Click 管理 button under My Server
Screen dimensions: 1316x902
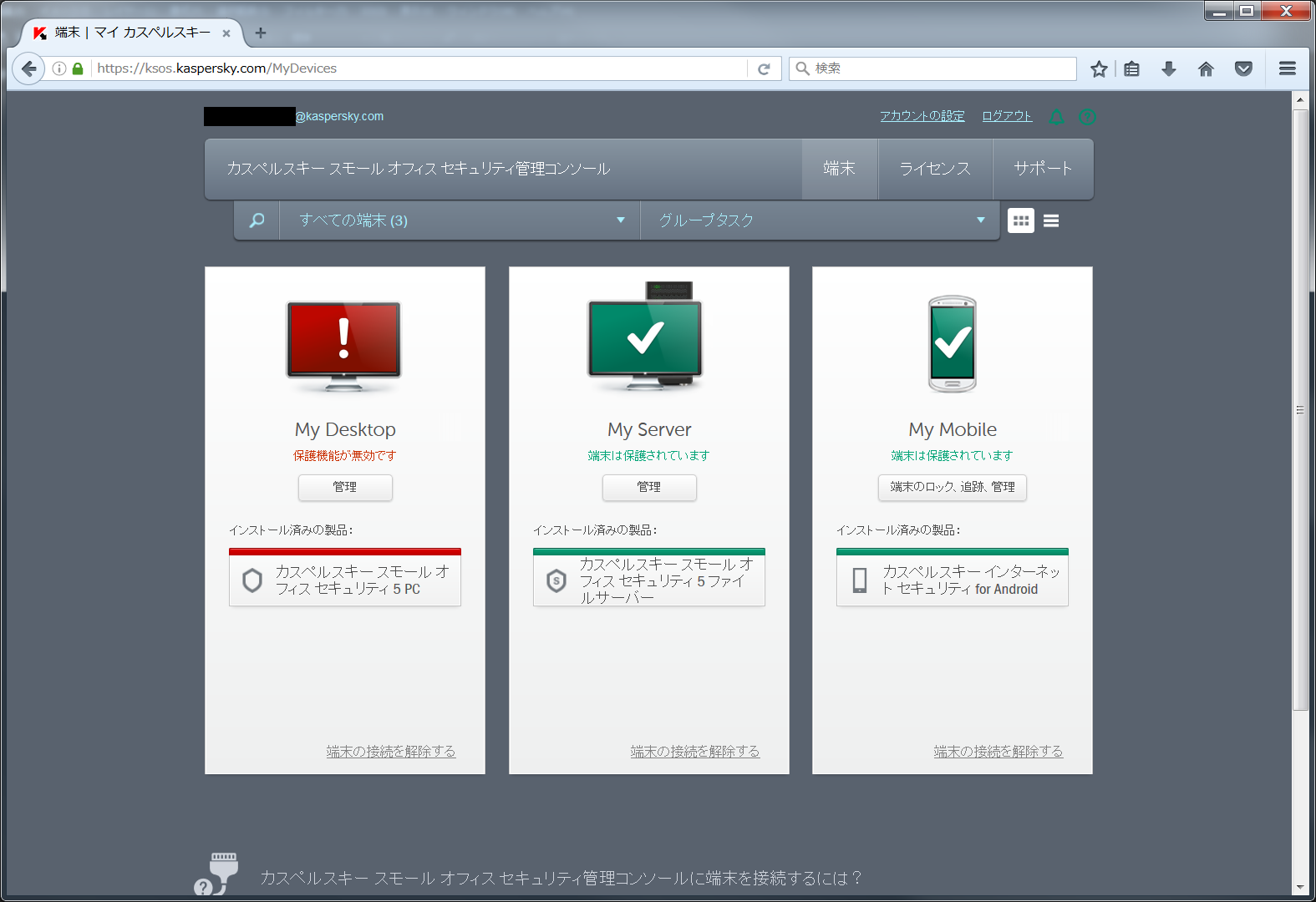pos(649,487)
